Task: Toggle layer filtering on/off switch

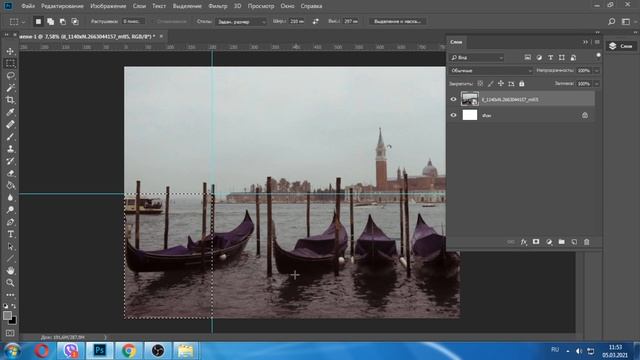Action: coord(598,56)
